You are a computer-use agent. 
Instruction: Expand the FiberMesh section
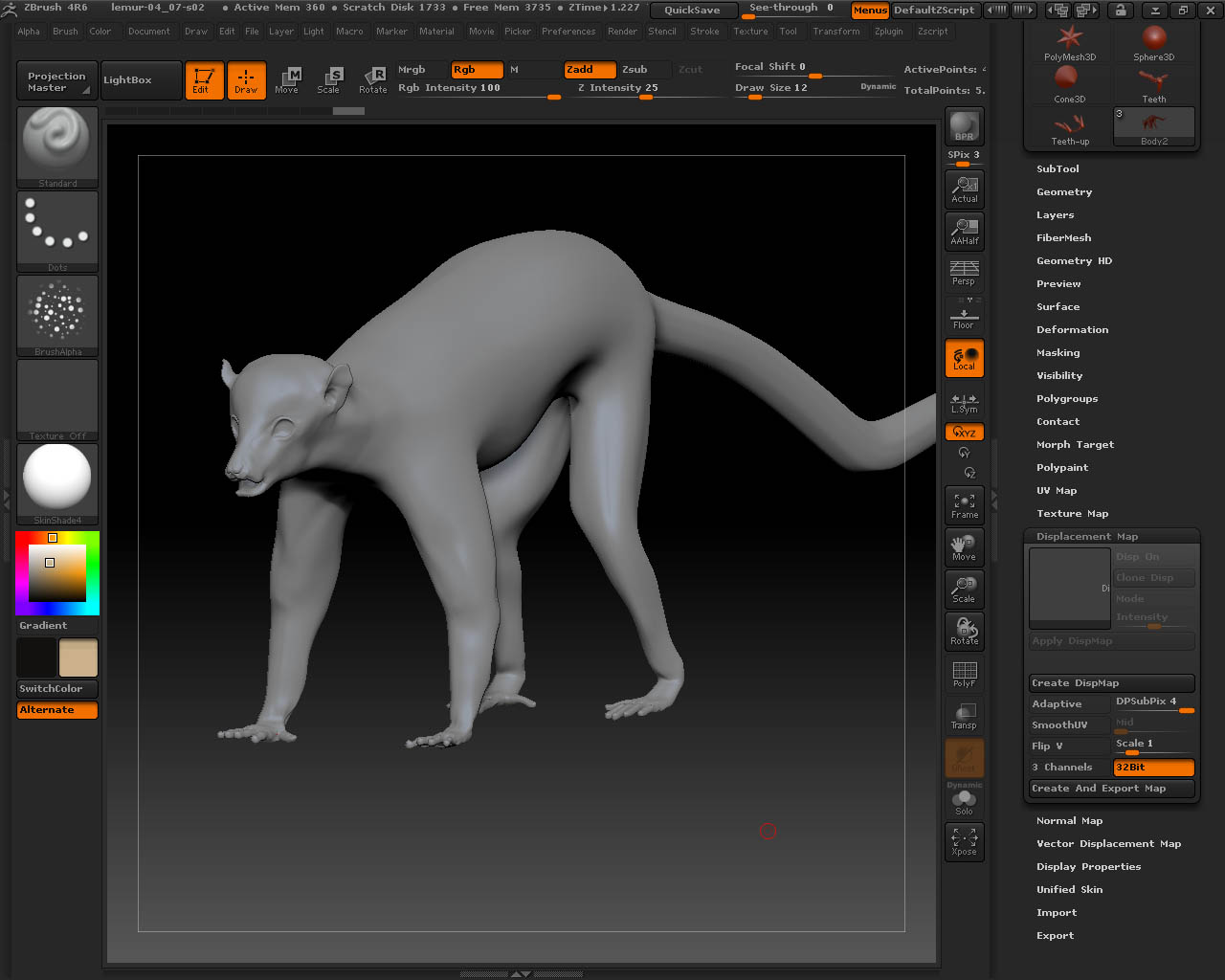tap(1063, 238)
